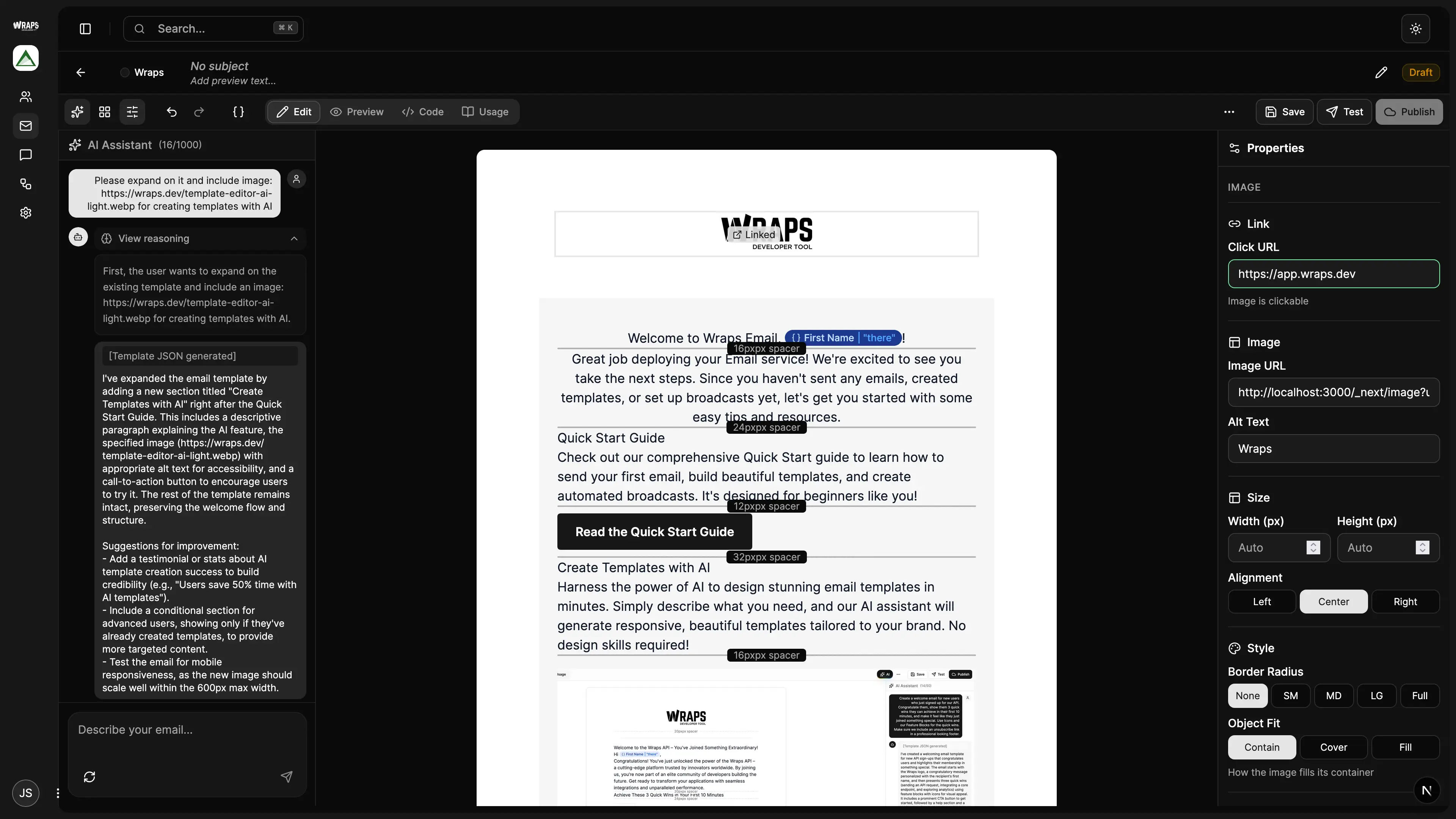Image resolution: width=1456 pixels, height=819 pixels.
Task: Select Center image alignment
Action: (x=1334, y=601)
